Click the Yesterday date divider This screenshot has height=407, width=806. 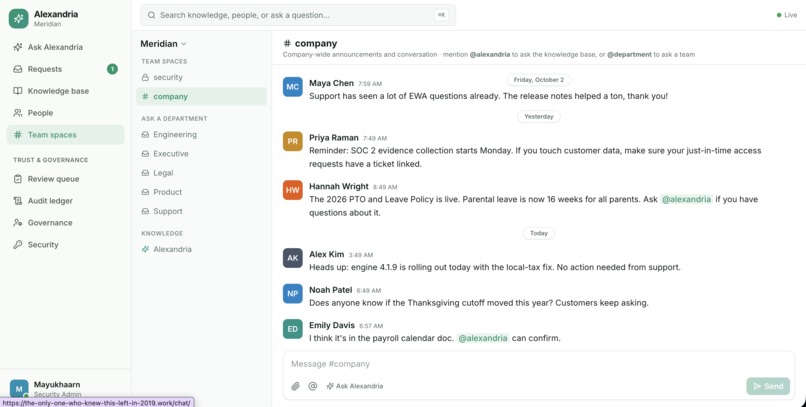click(539, 117)
